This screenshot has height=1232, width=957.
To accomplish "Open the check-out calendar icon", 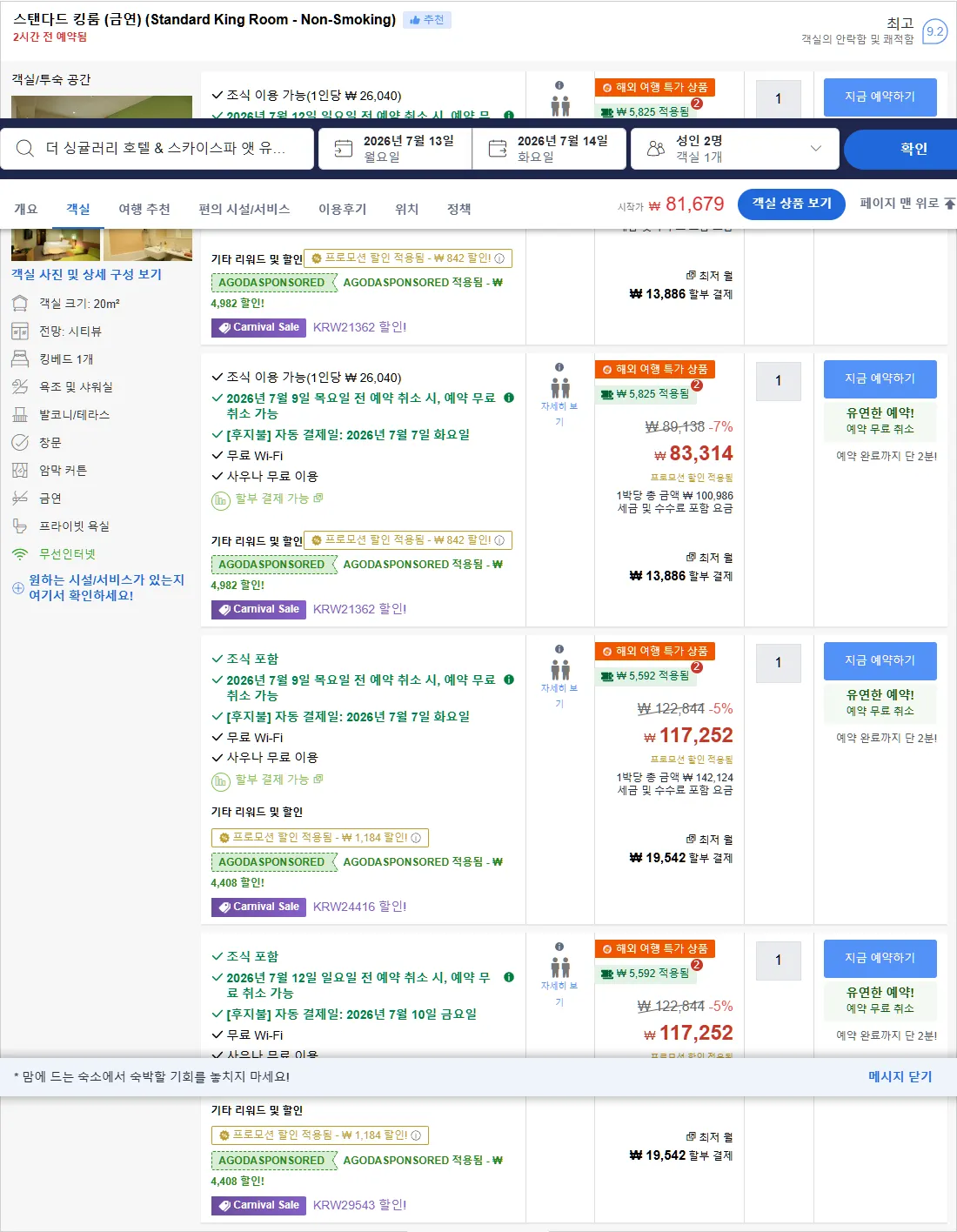I will 498,149.
